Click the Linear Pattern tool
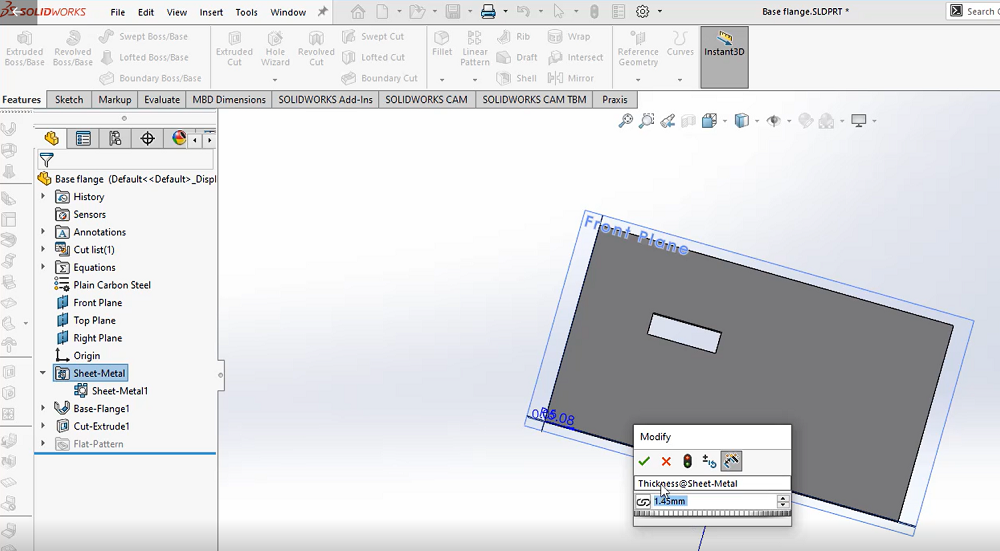 (474, 48)
